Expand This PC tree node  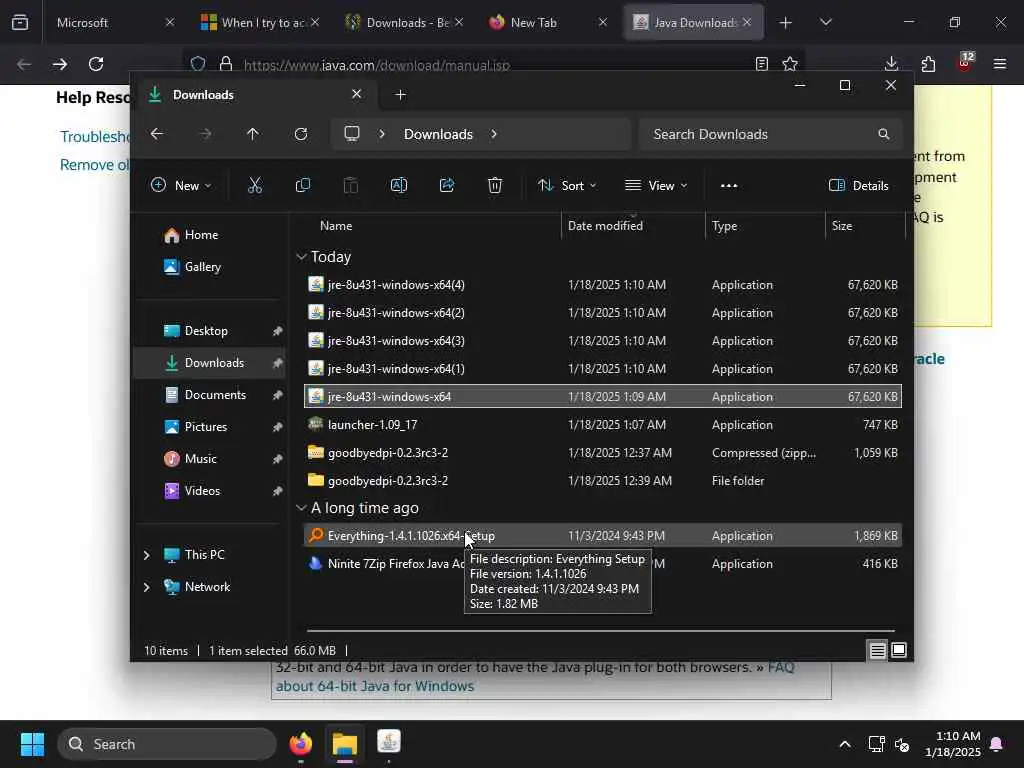147,554
